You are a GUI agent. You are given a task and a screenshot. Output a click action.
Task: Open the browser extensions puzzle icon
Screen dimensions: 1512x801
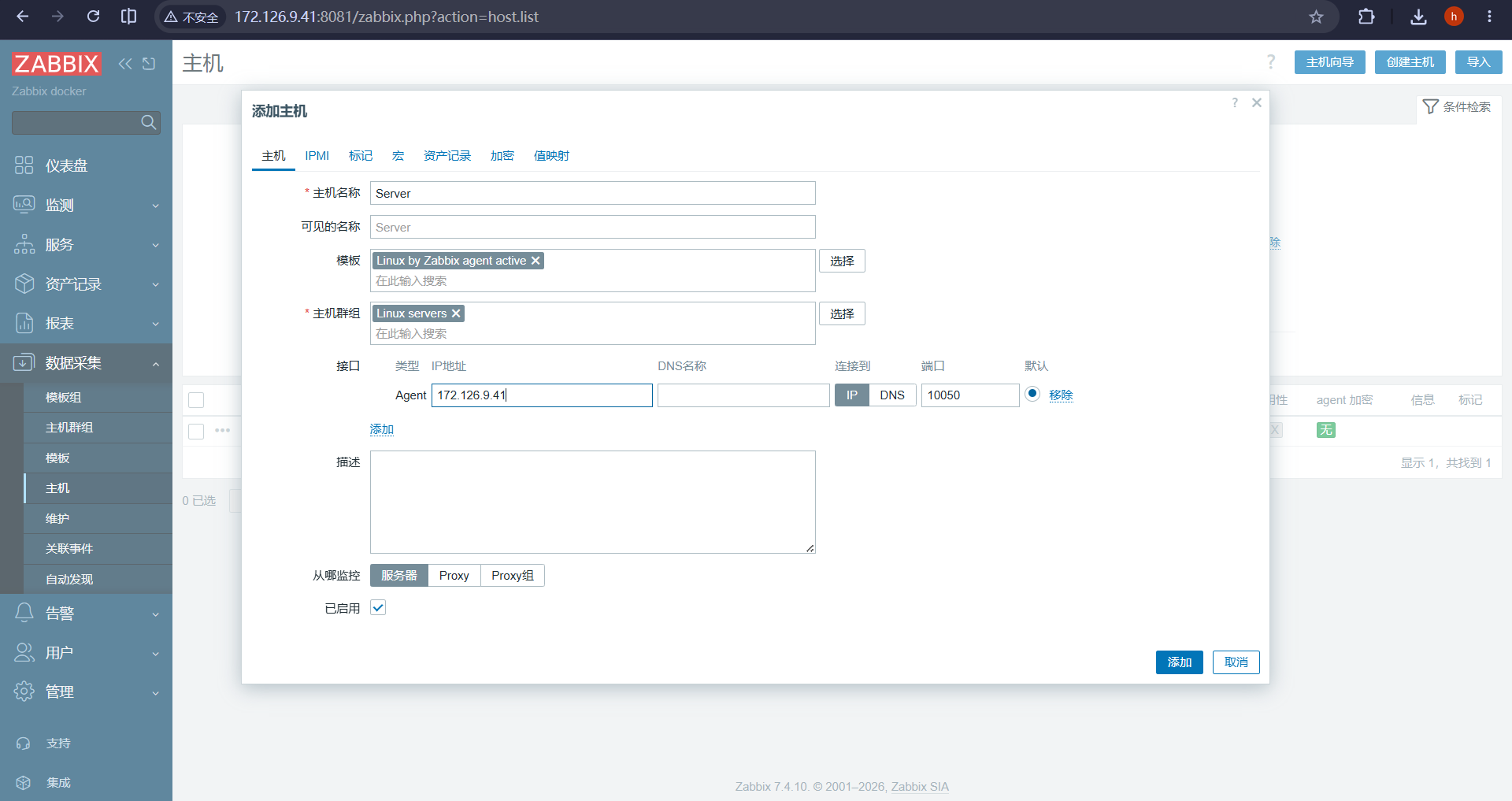coord(1366,17)
